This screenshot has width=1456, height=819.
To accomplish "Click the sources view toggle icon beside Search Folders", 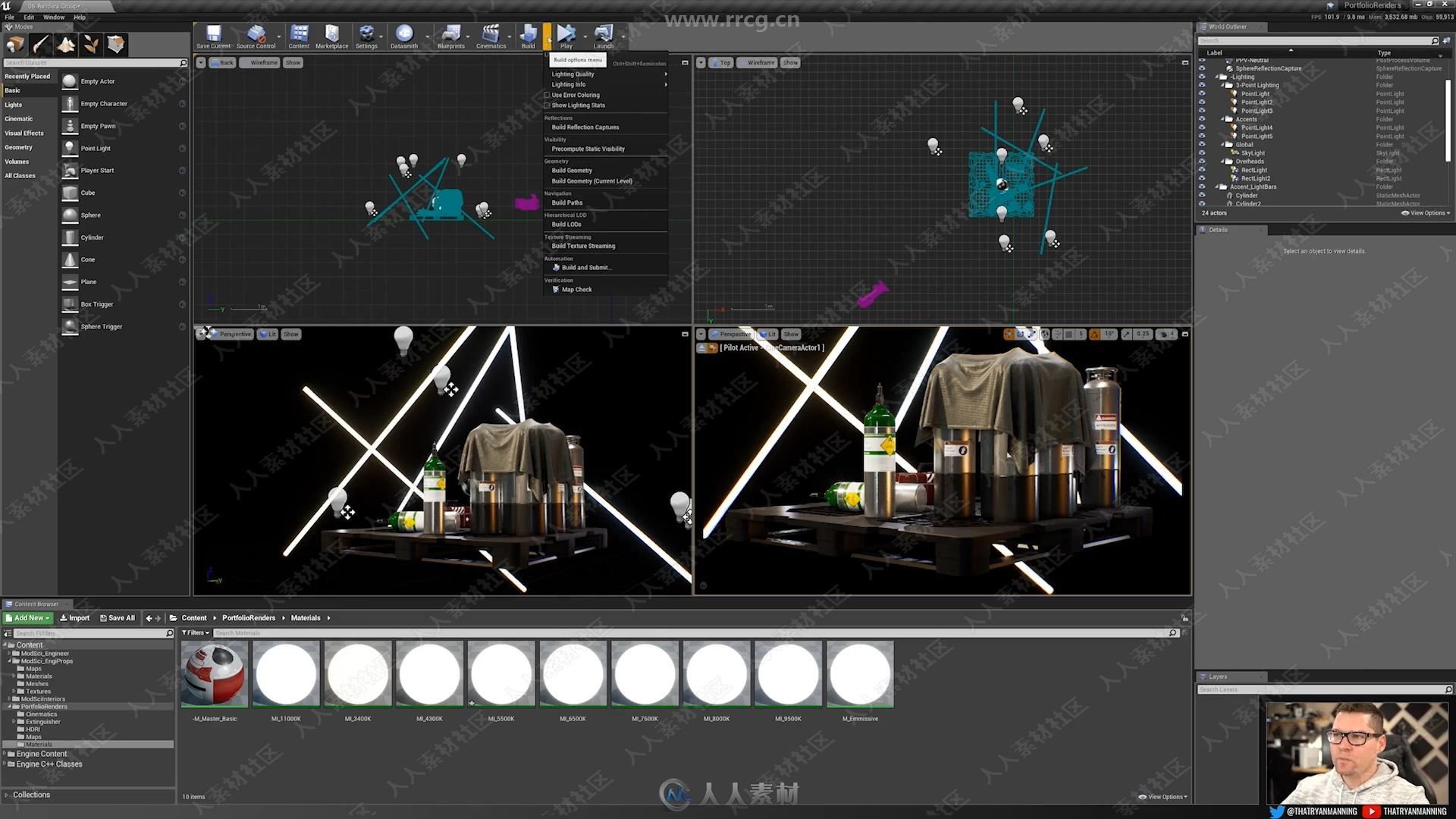I will 8,633.
